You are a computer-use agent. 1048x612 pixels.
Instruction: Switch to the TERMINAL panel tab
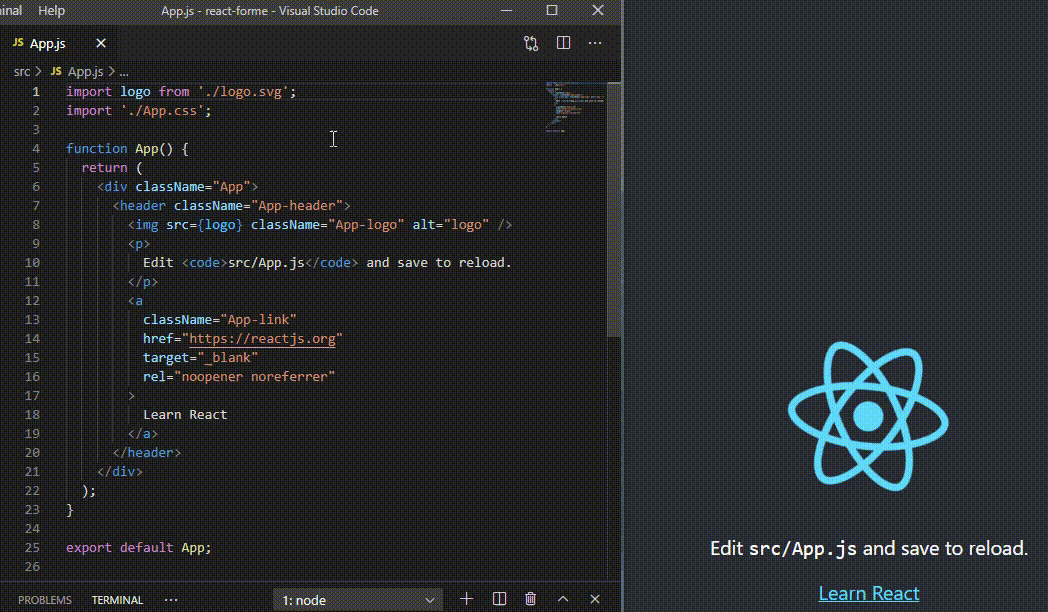point(117,600)
